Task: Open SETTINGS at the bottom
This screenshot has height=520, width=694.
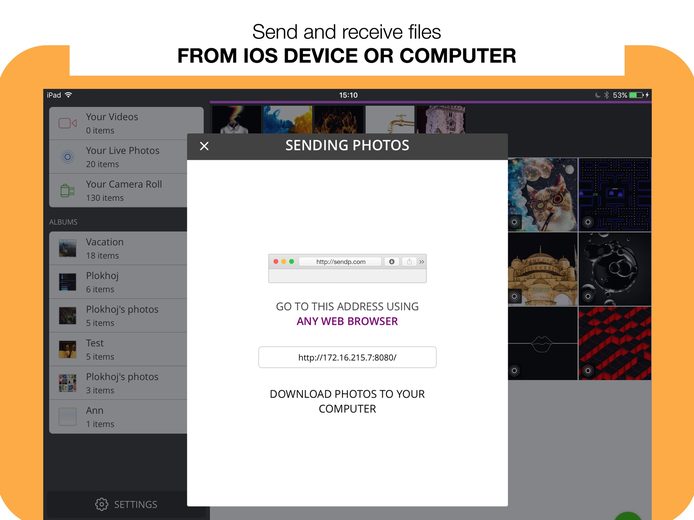Action: 126,504
